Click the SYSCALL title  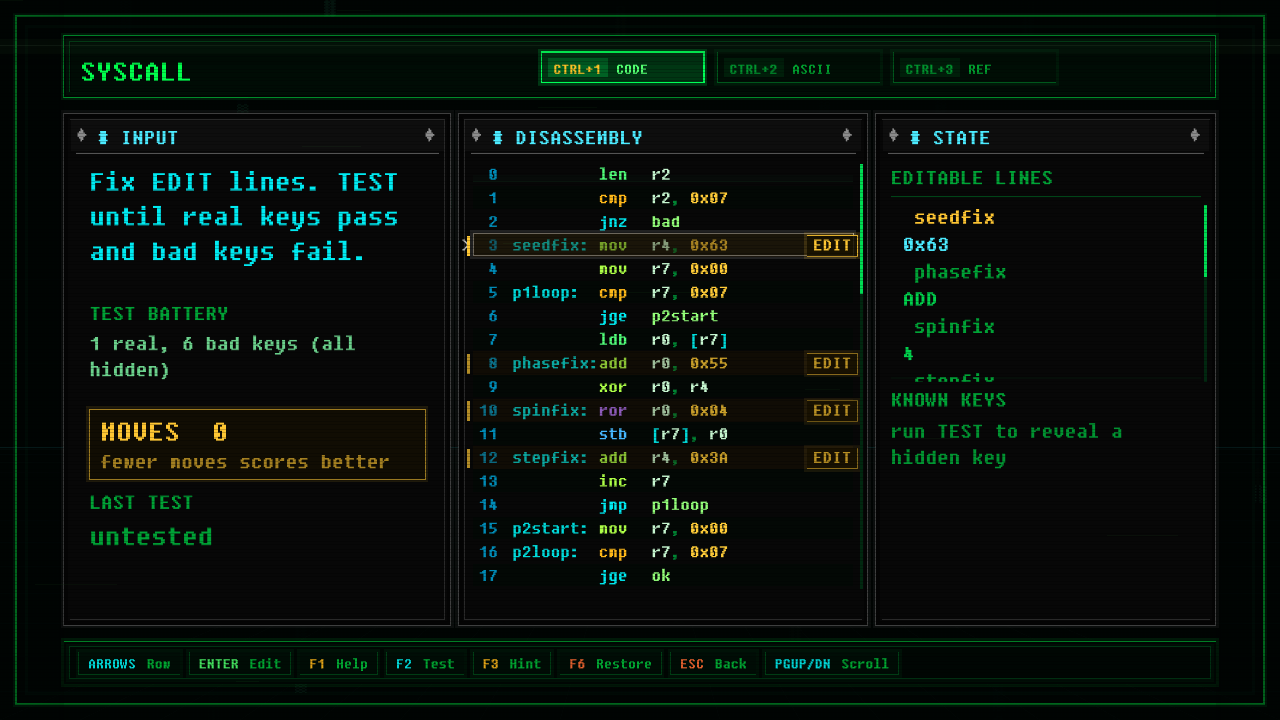click(136, 72)
